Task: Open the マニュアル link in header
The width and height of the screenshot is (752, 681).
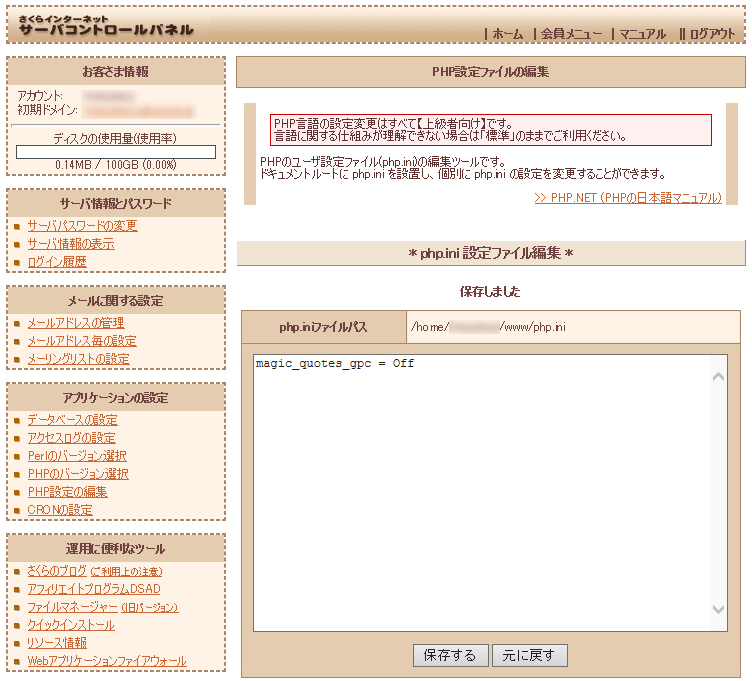Action: (x=642, y=34)
